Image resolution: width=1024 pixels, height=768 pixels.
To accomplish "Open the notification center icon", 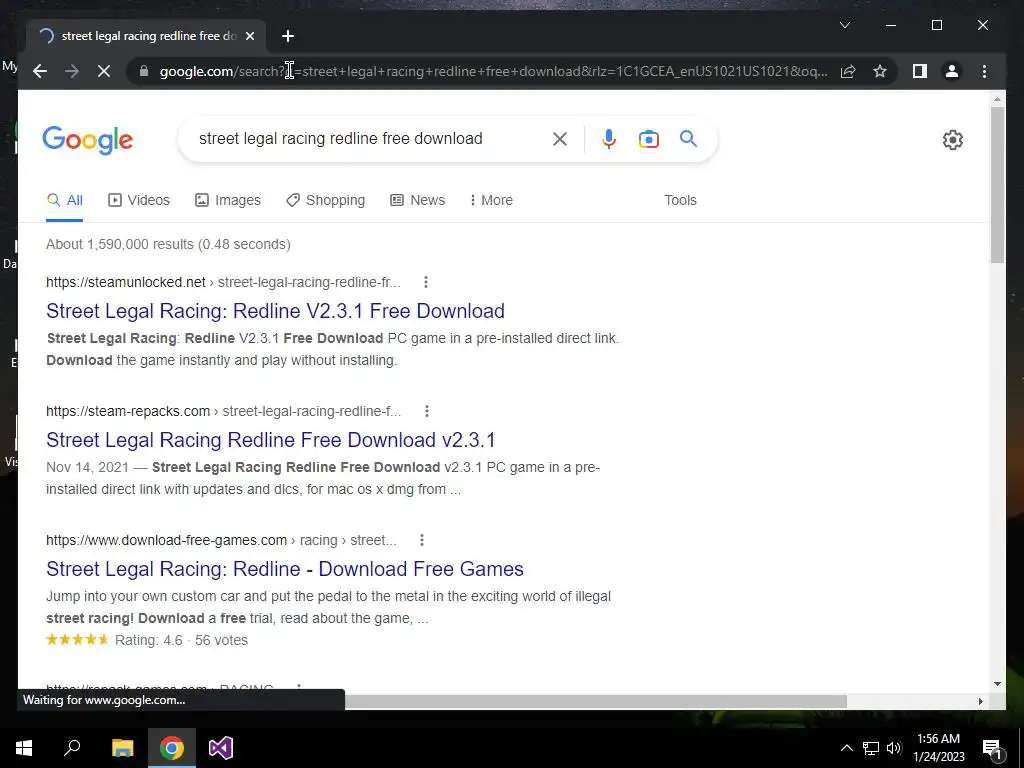I will tap(992, 748).
